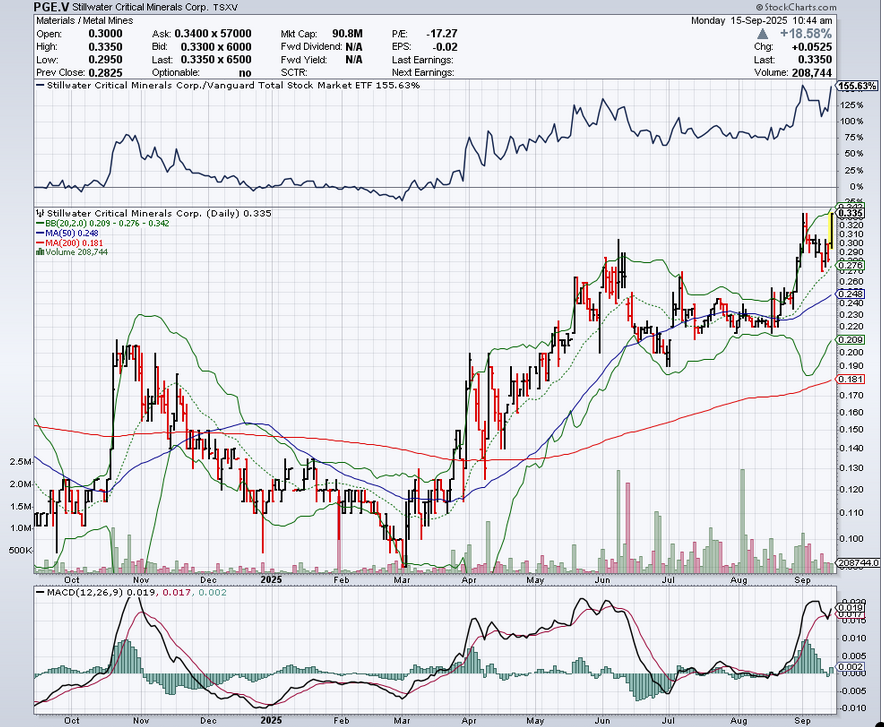Click the blue 0.248 MA(50) axis tag
The width and height of the screenshot is (884, 727).
point(851,295)
